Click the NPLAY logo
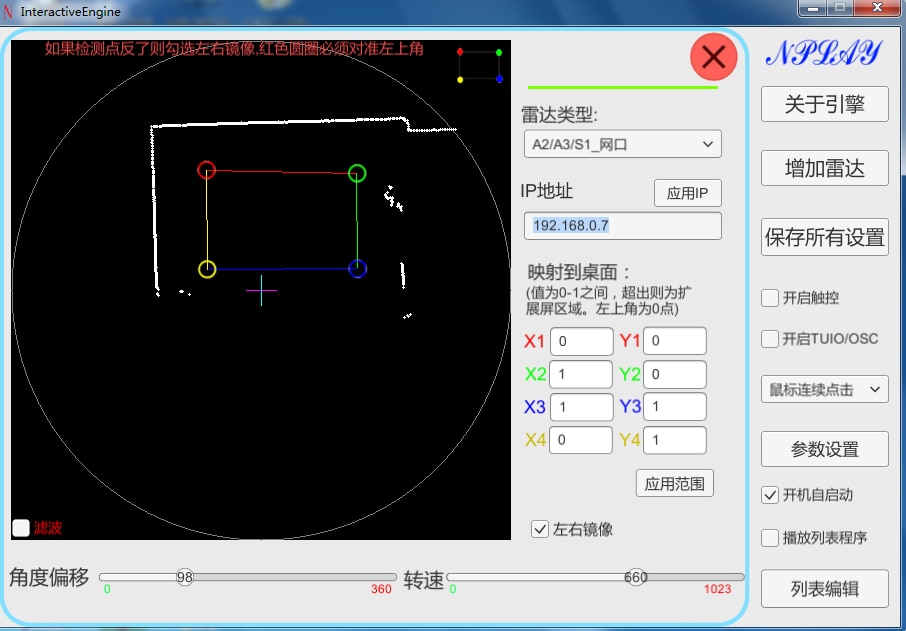The height and width of the screenshot is (631, 906). click(x=824, y=53)
